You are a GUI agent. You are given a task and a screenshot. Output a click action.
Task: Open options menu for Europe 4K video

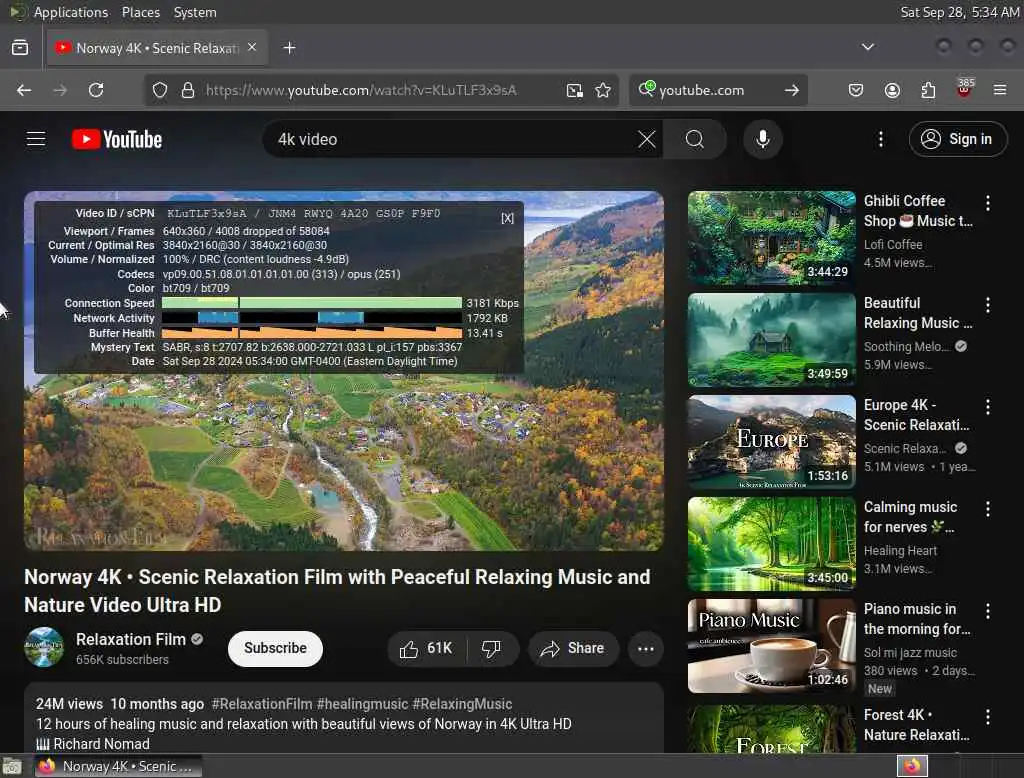987,407
